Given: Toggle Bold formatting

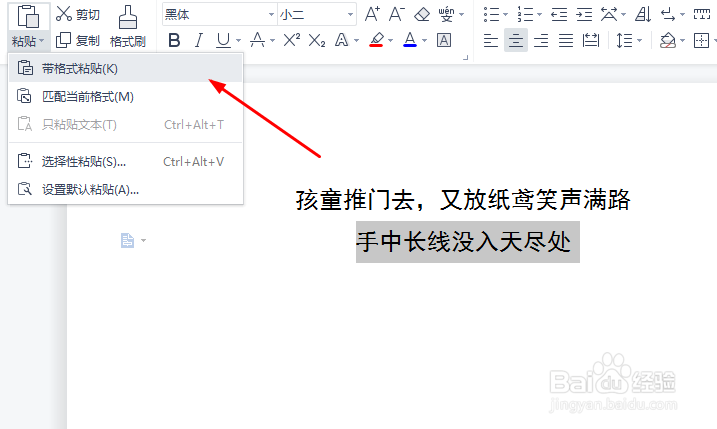Looking at the screenshot, I should pos(174,41).
